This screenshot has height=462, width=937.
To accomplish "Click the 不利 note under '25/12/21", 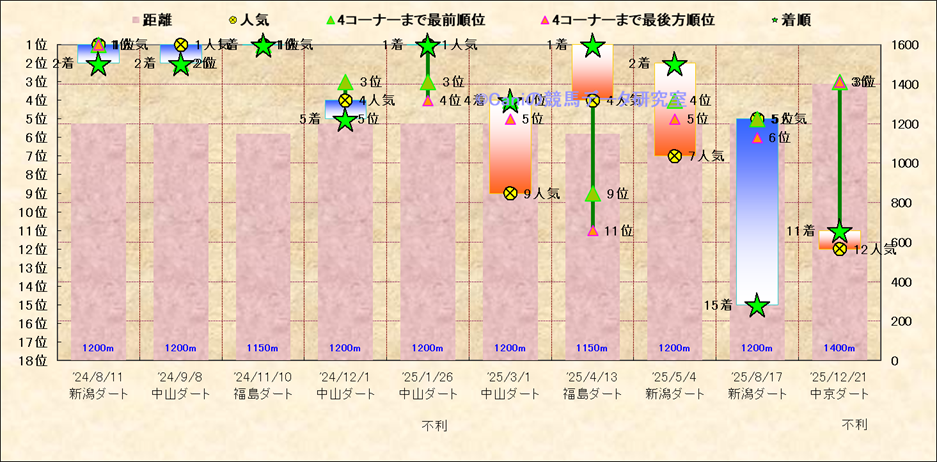I will pyautogui.click(x=854, y=425).
